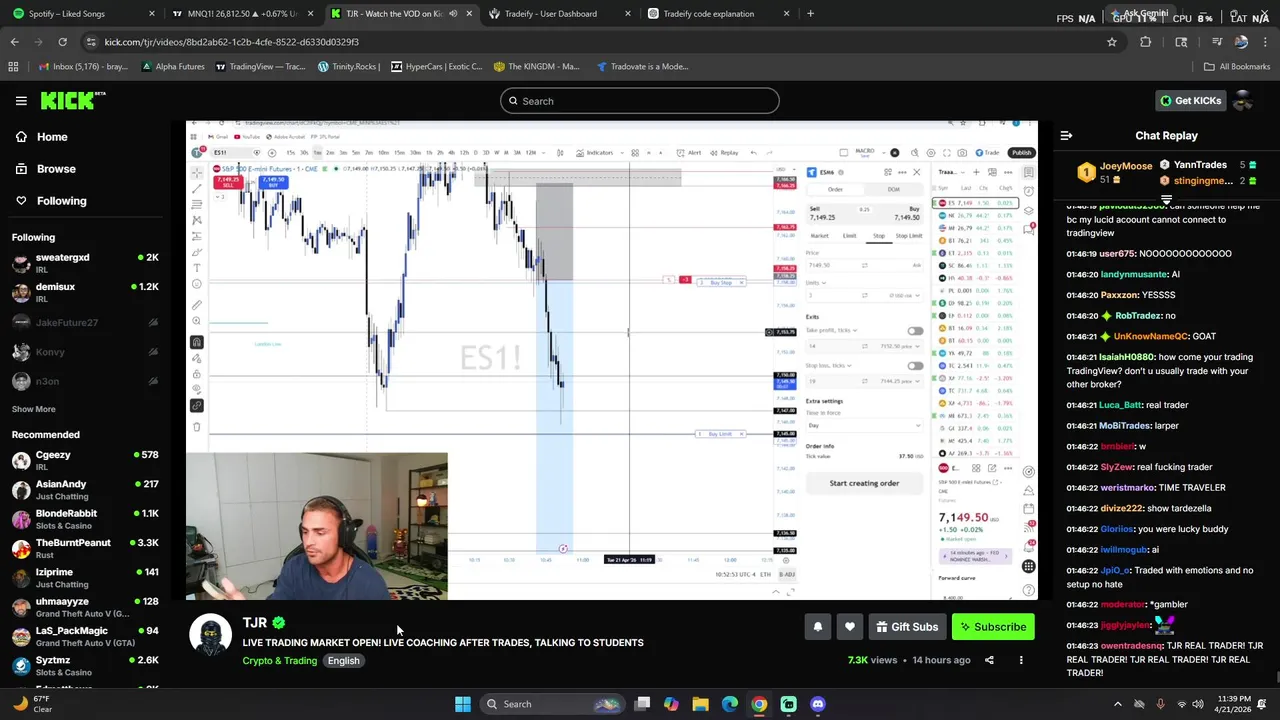The image size is (1280, 720).
Task: Open the Chrome apps grid in bookmarks bar
Action: [13, 67]
